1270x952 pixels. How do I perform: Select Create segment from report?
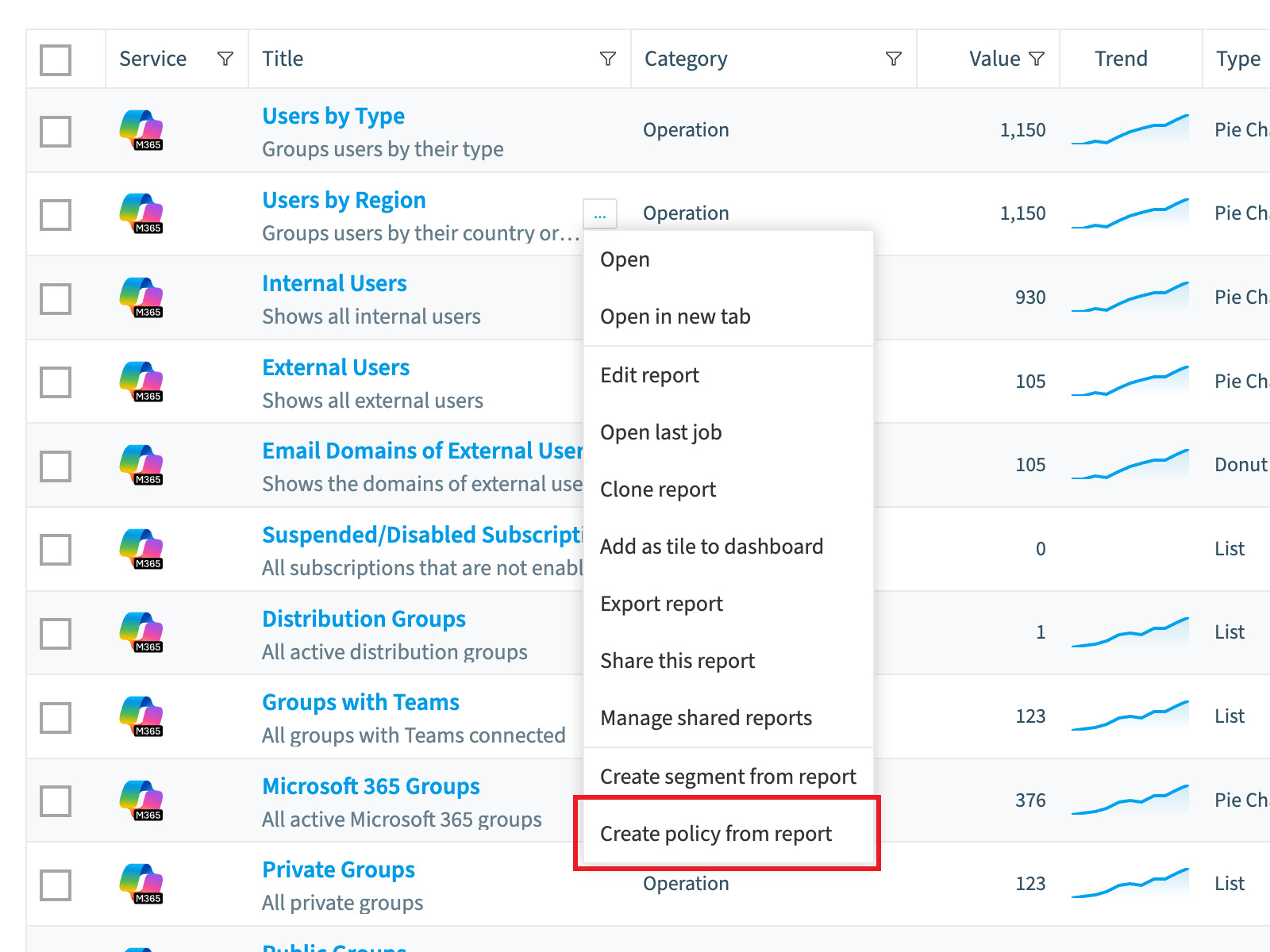[729, 777]
